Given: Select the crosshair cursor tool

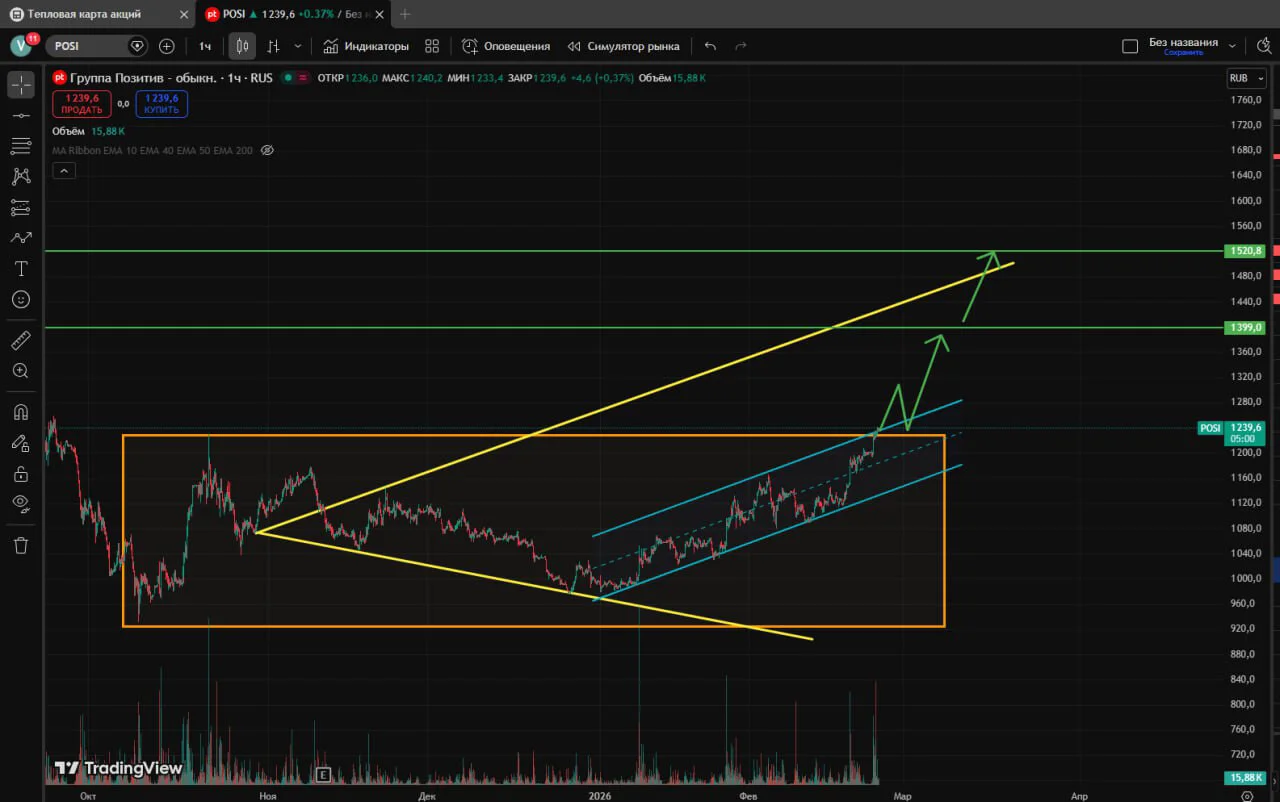Looking at the screenshot, I should coord(21,85).
